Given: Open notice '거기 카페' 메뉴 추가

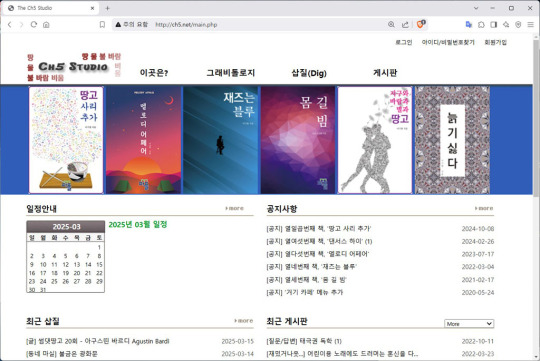Looking at the screenshot, I should tap(304, 292).
